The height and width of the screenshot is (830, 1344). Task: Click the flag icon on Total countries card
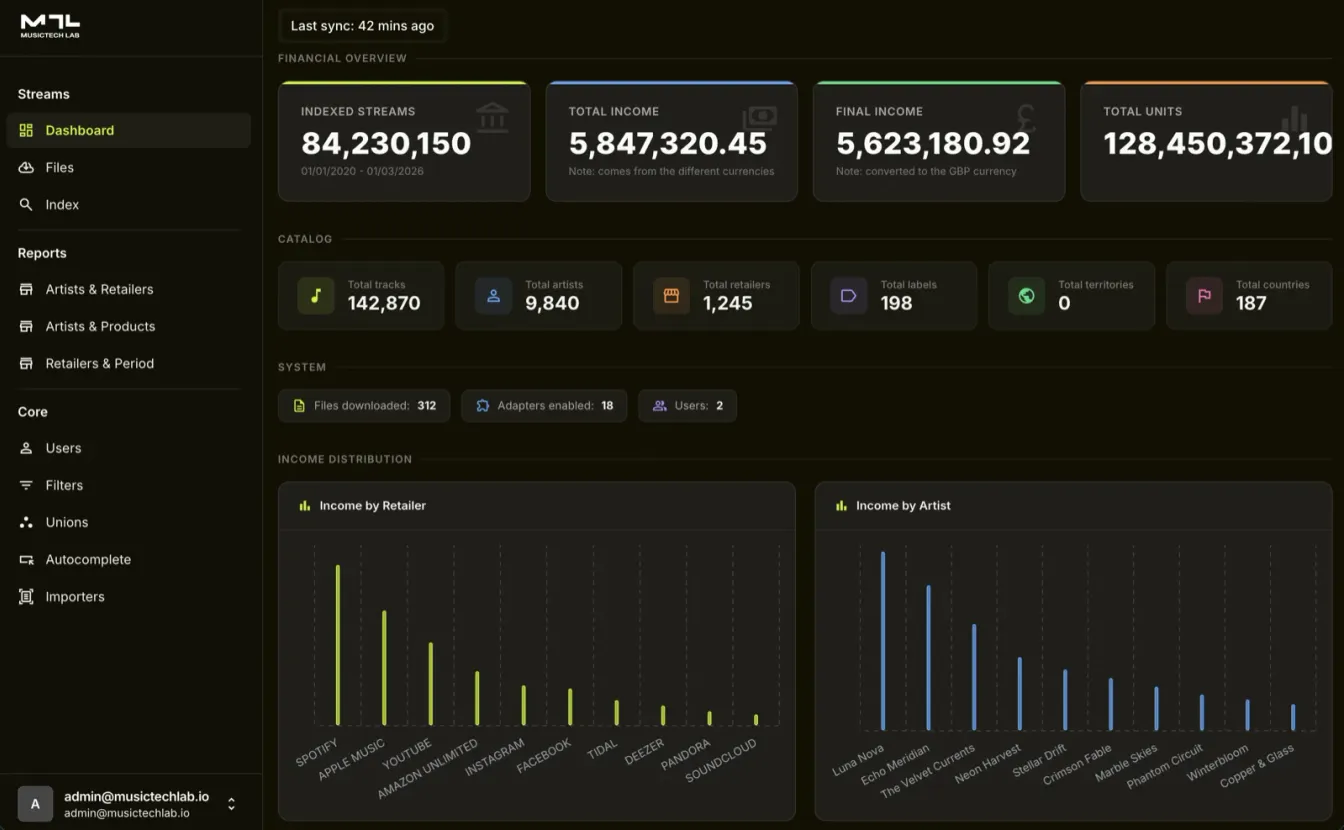(x=1203, y=295)
